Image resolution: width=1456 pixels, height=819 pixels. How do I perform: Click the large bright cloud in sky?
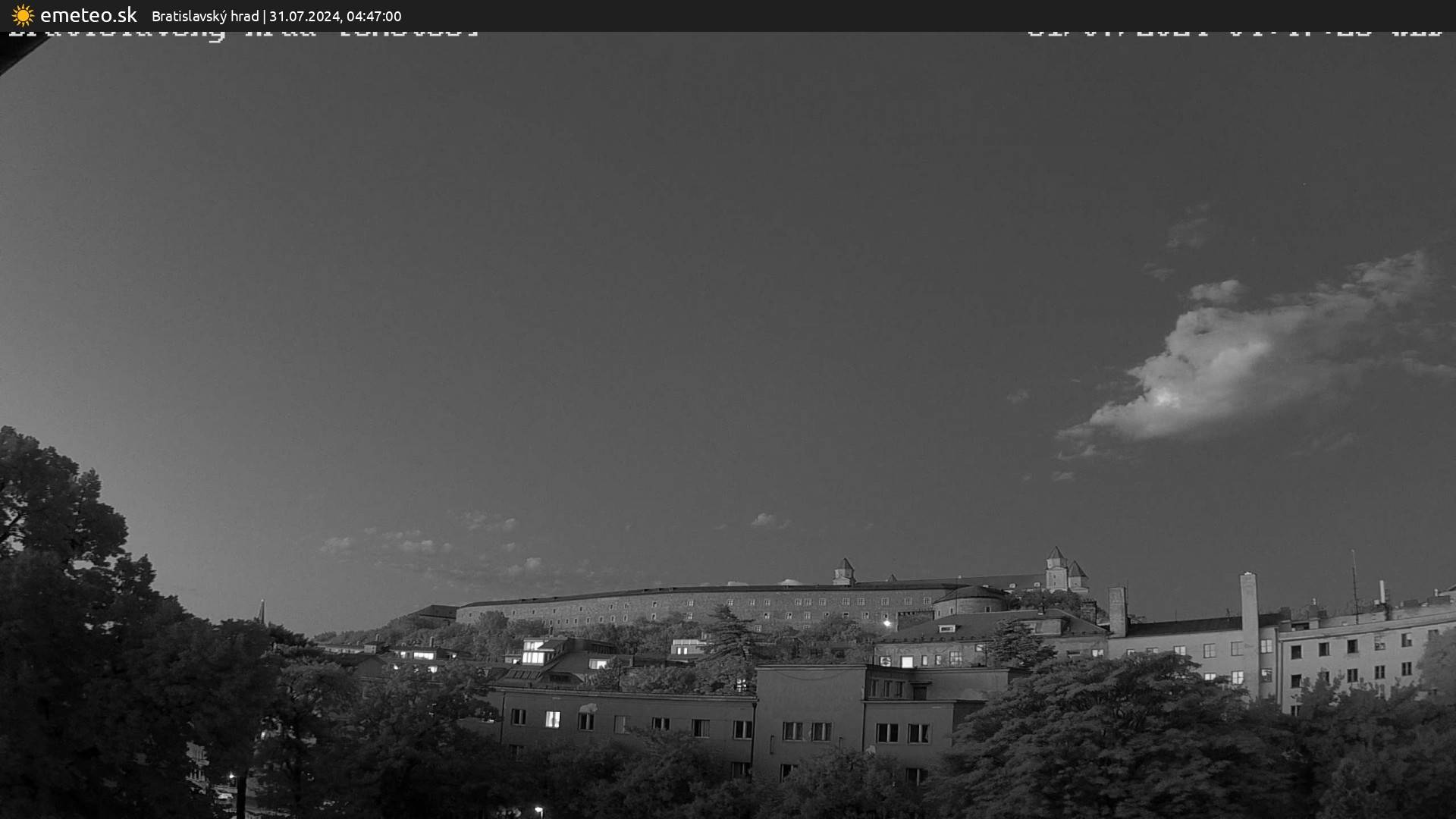pyautogui.click(x=1228, y=364)
